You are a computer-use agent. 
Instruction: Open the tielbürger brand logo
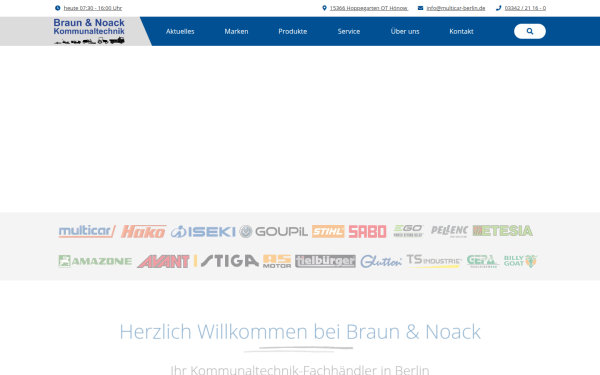tap(325, 261)
